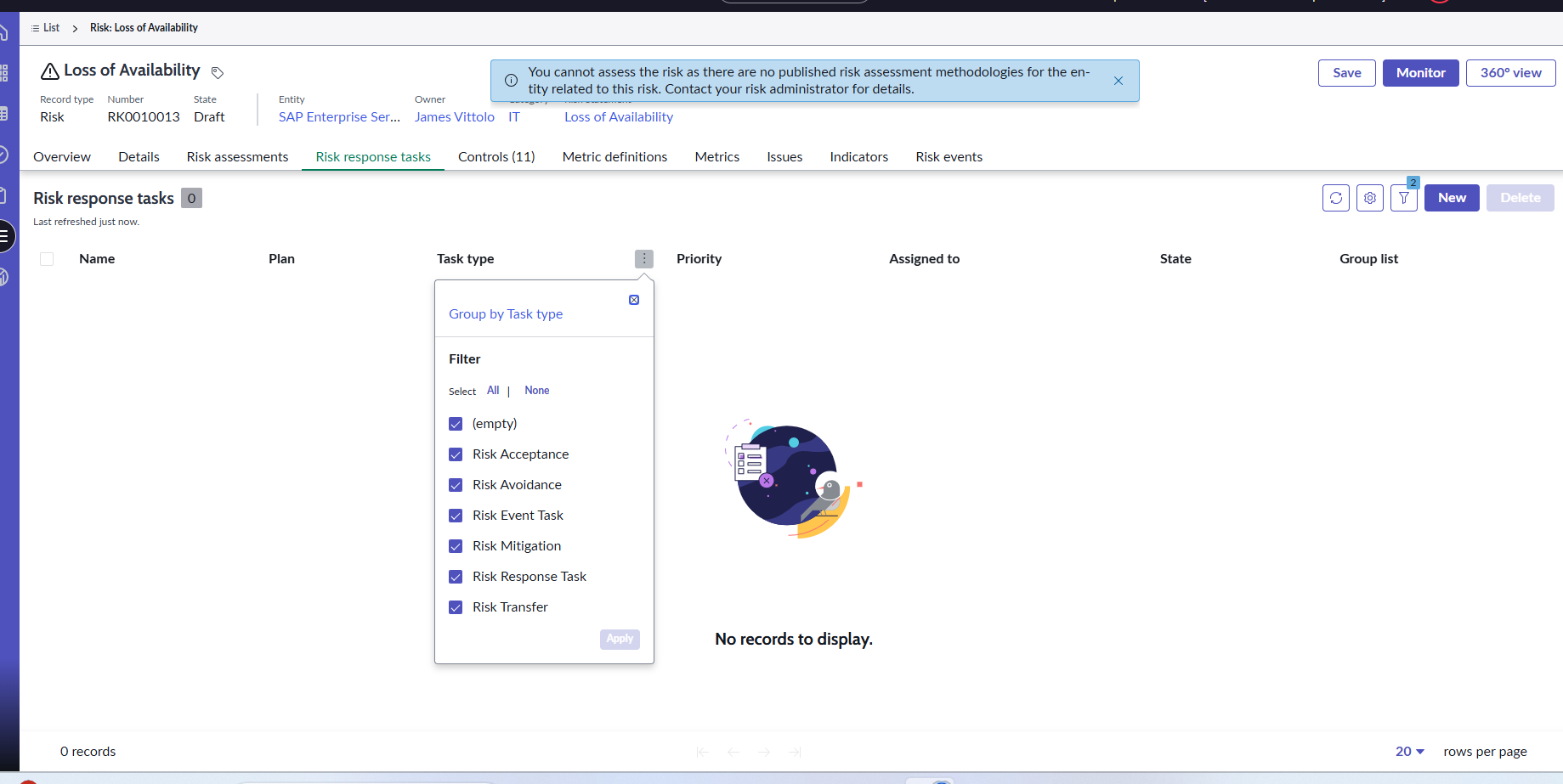Click the tag icon beside Loss of Availability
Image resolution: width=1563 pixels, height=784 pixels.
click(x=218, y=72)
